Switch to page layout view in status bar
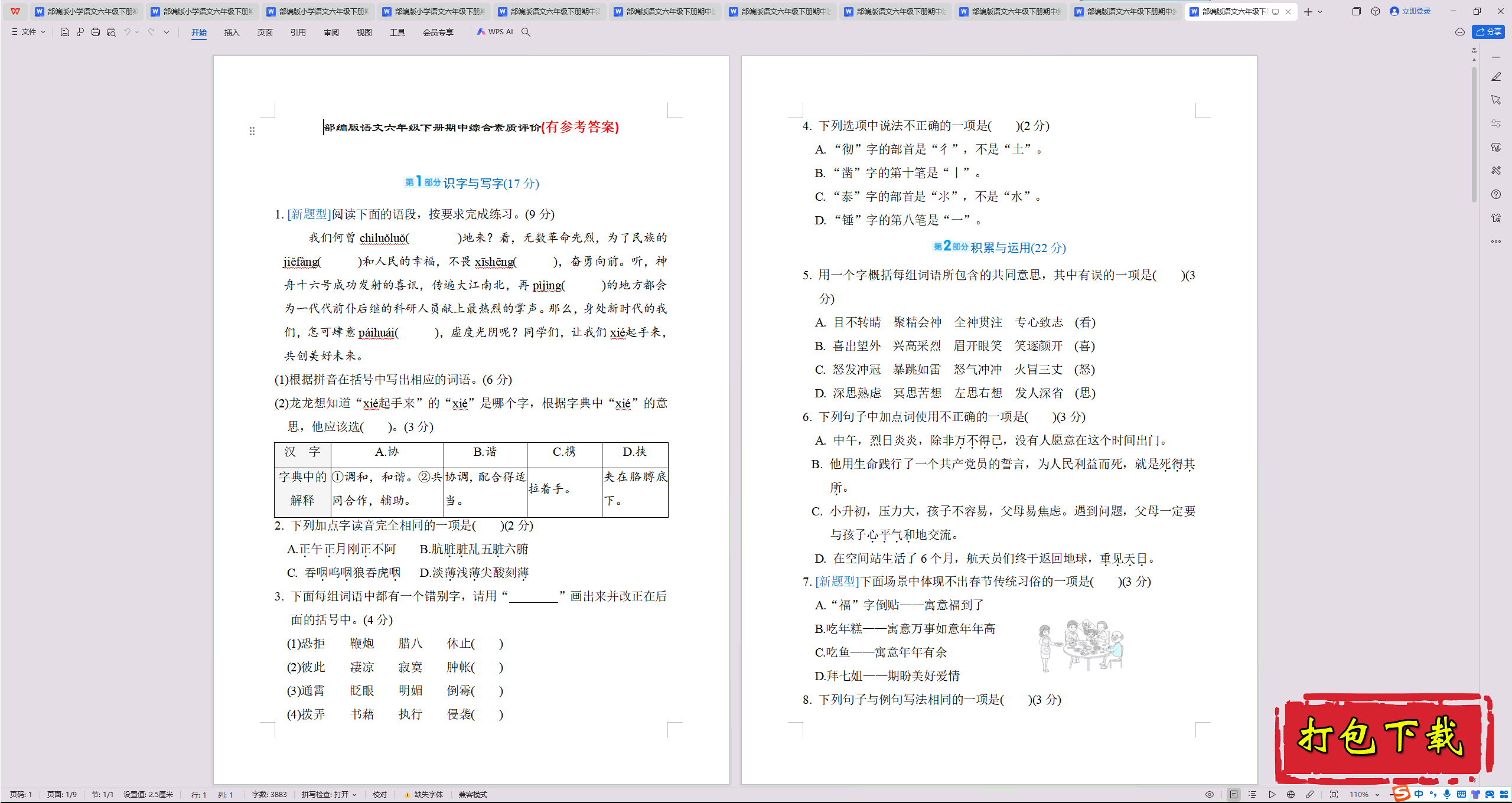Image resolution: width=1512 pixels, height=803 pixels. coord(1234,795)
